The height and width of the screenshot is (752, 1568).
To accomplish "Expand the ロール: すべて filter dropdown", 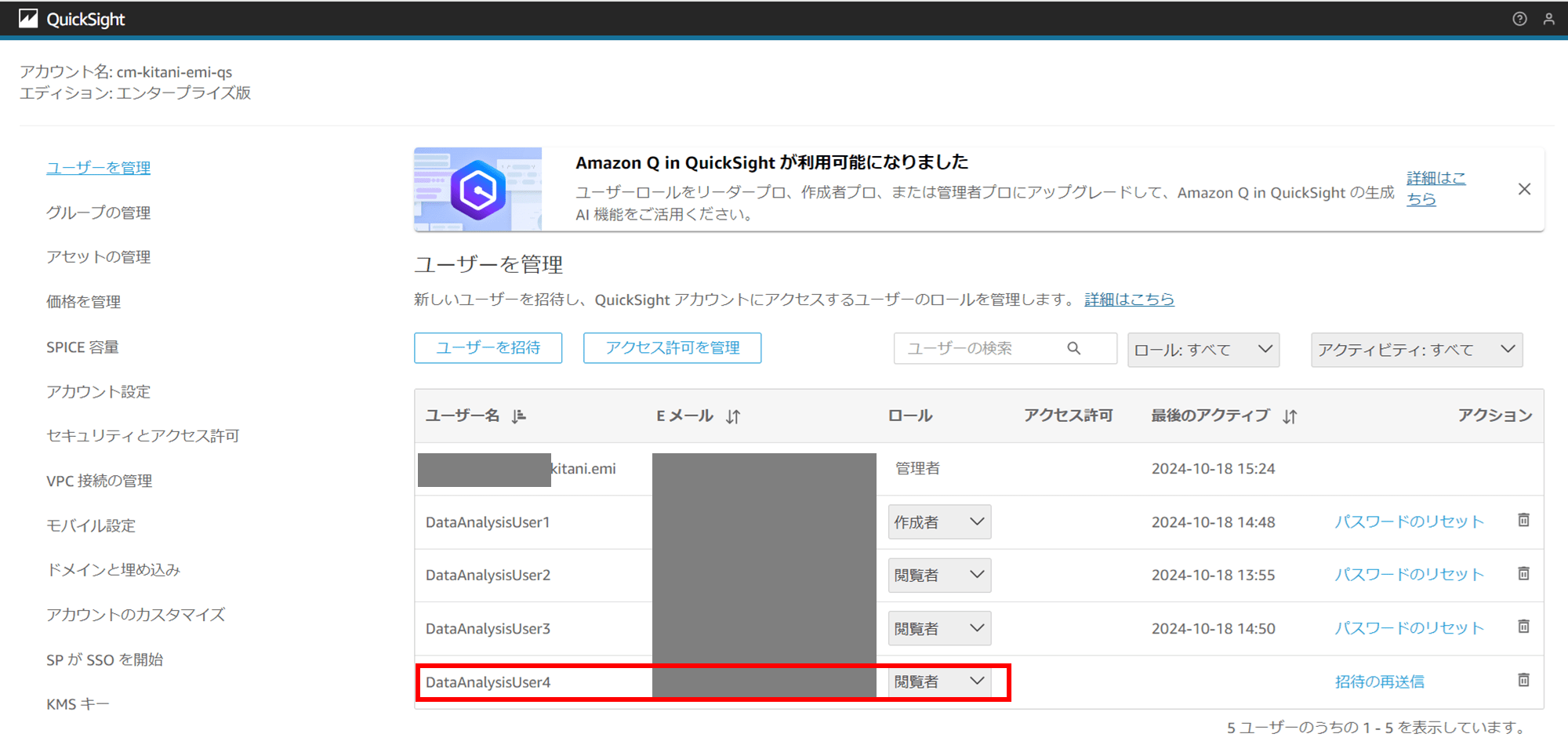I will click(1203, 350).
